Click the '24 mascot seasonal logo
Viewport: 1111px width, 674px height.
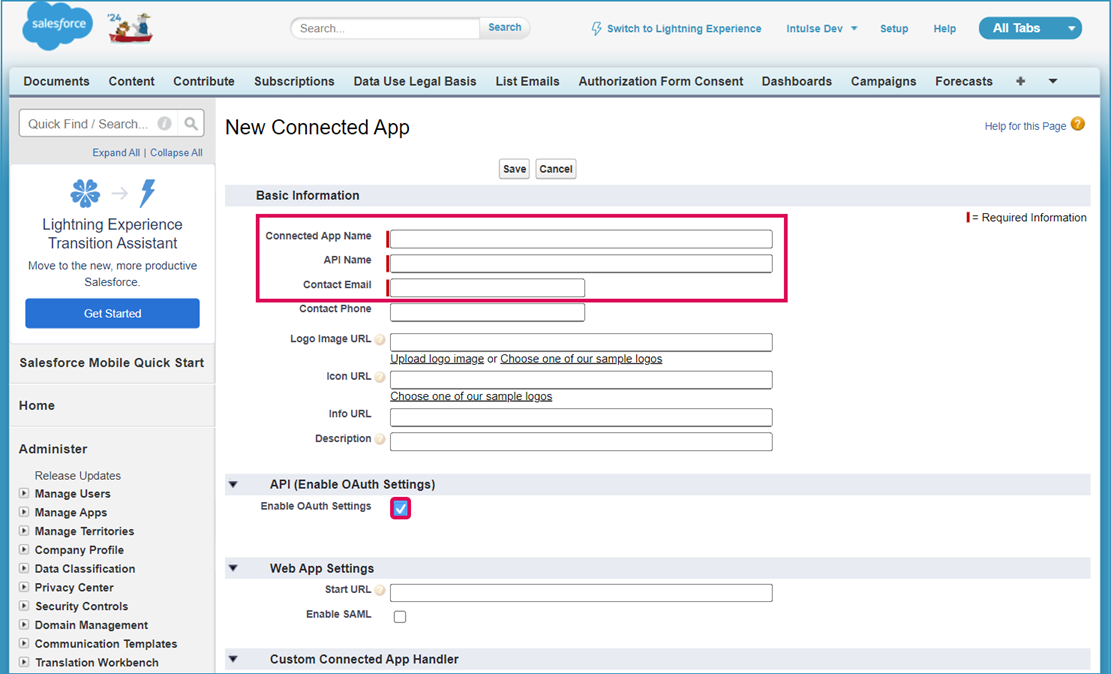(x=130, y=27)
